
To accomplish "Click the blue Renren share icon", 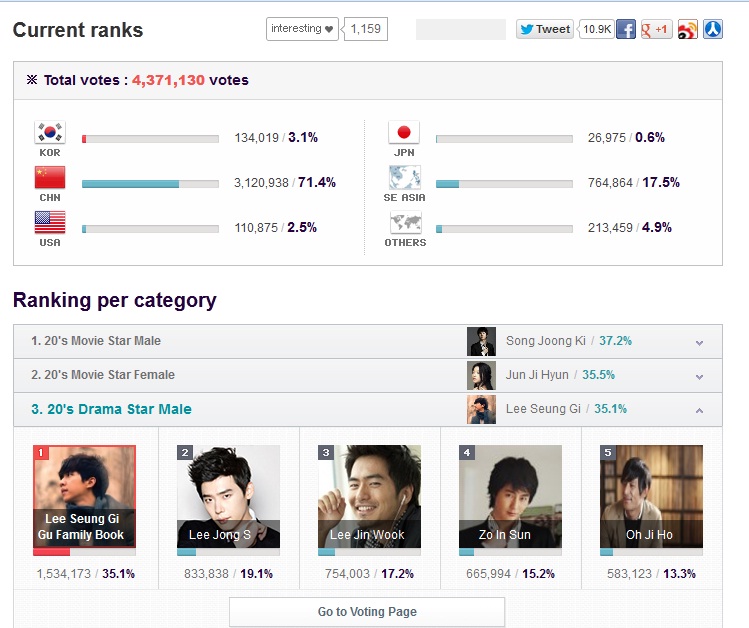I will coord(713,29).
